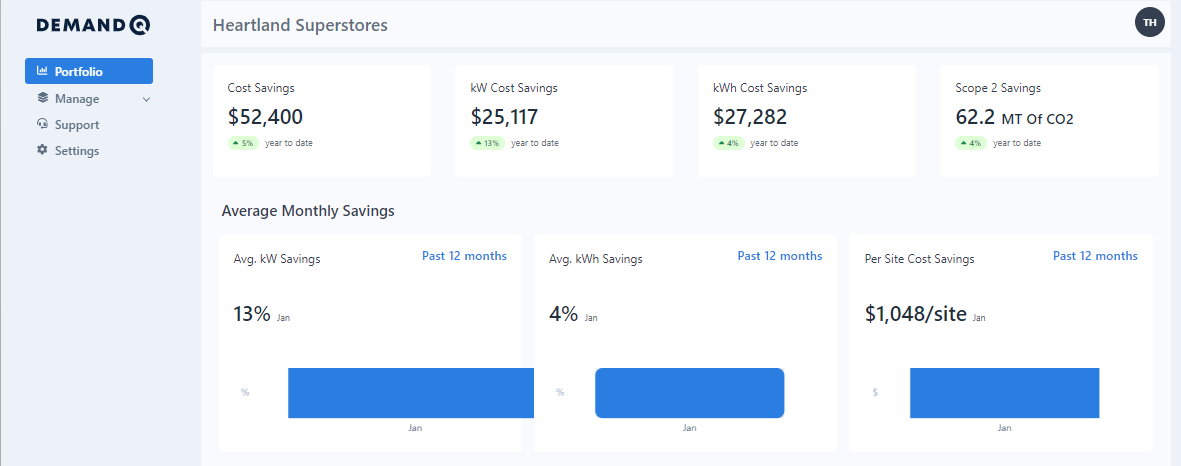This screenshot has height=466, width=1181.
Task: Expand the Manage menu chevron
Action: pos(146,99)
